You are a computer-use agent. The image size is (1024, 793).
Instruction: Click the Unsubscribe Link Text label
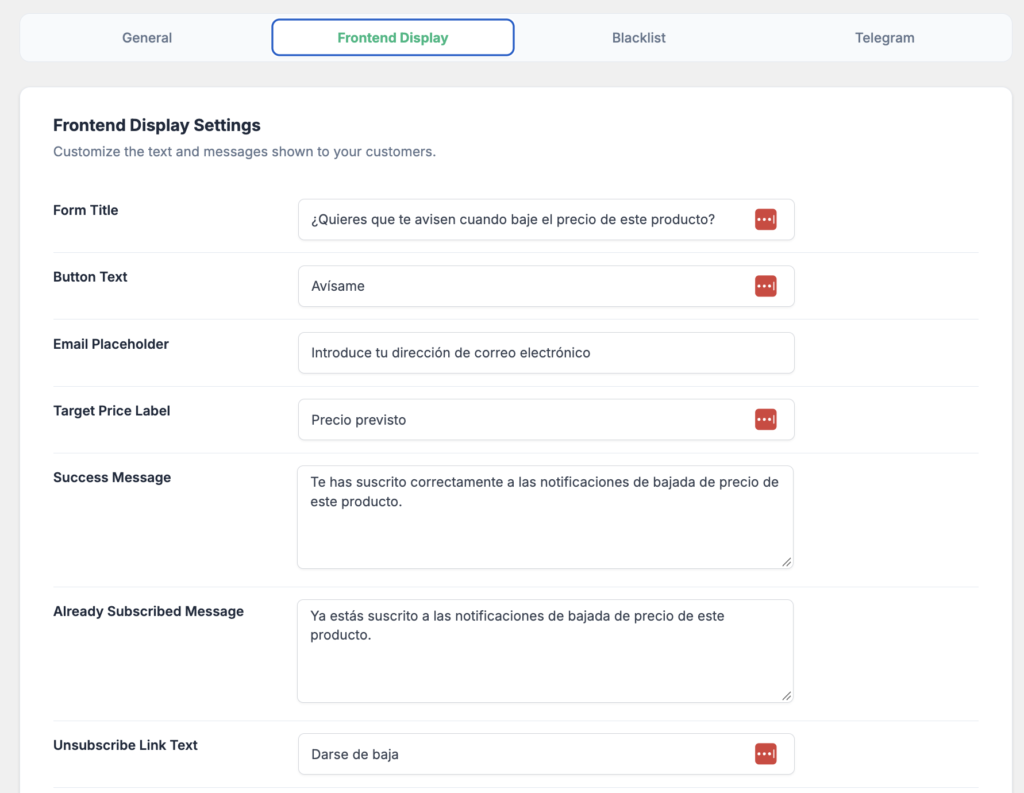point(125,745)
